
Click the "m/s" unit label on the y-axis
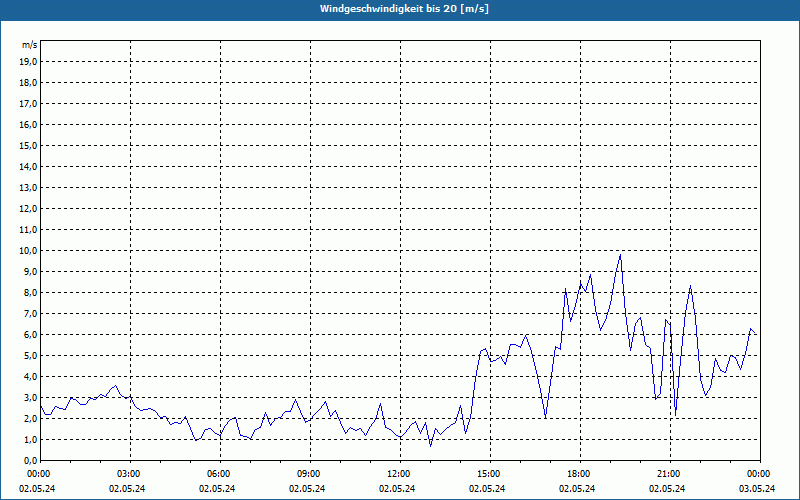pos(30,45)
